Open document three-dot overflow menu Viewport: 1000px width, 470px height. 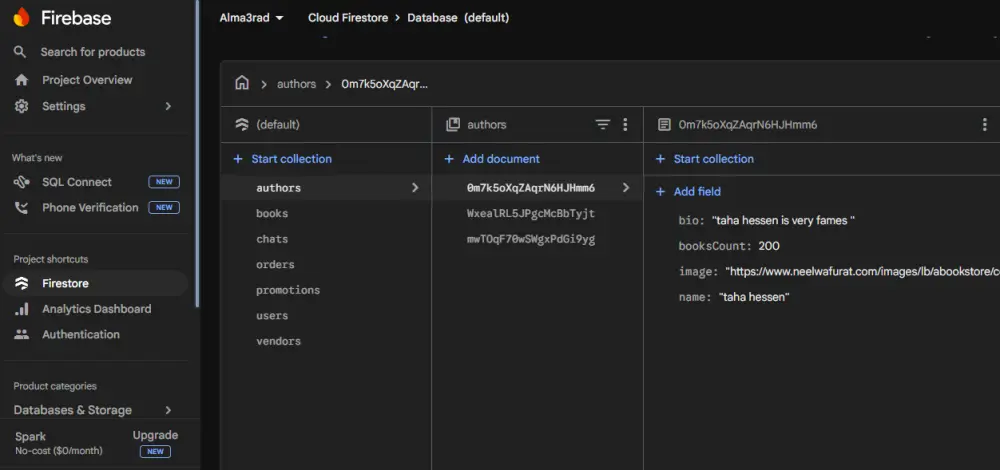[985, 124]
